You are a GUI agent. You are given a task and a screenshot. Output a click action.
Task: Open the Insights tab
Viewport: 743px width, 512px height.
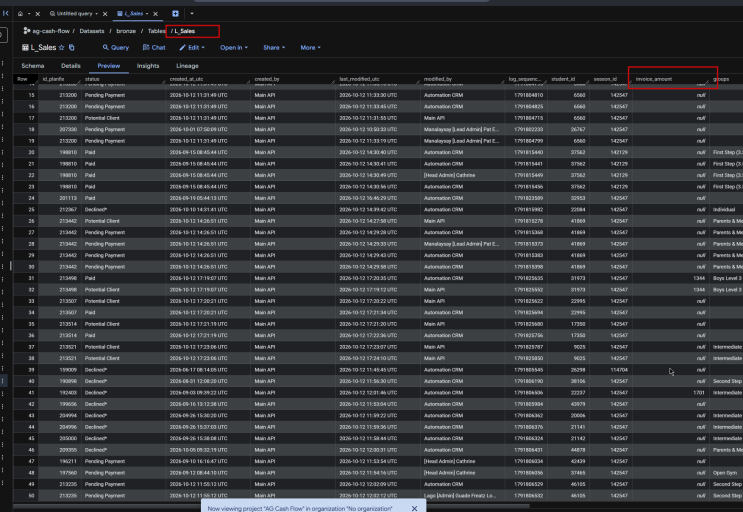[x=148, y=66]
